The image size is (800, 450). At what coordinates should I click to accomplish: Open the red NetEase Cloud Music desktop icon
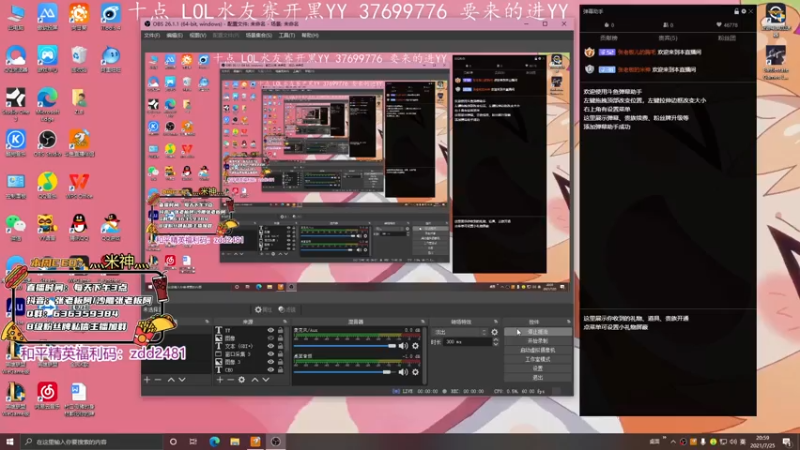tap(47, 395)
